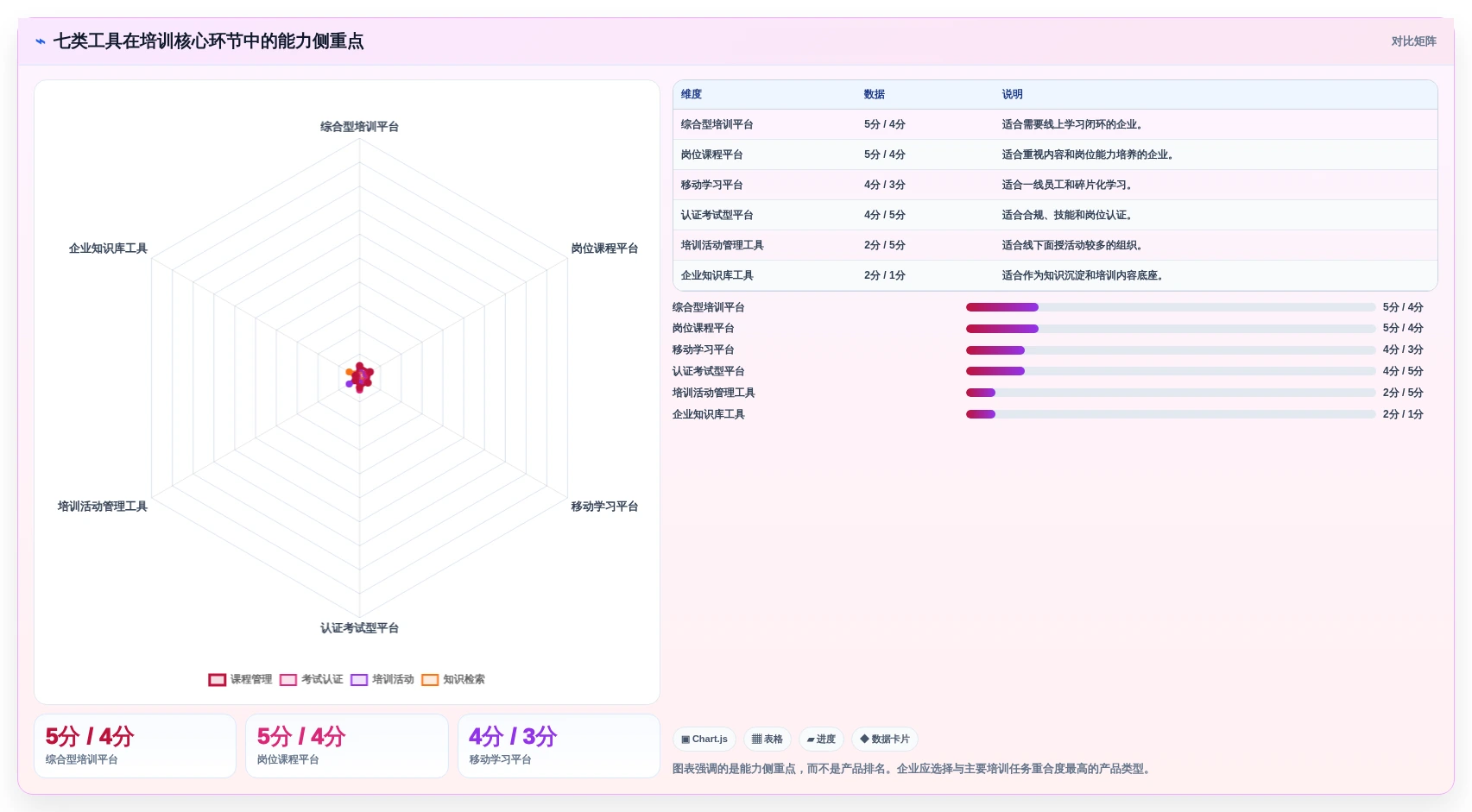Click the 表格 tag chip
Viewport: 1472px width, 812px height.
(x=768, y=740)
